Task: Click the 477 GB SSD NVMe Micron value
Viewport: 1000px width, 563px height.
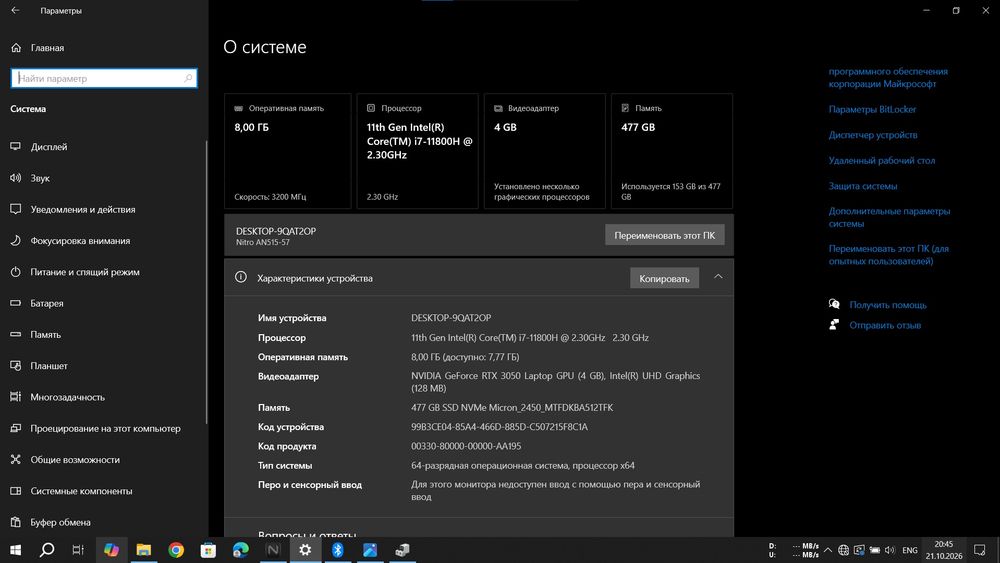Action: point(512,407)
